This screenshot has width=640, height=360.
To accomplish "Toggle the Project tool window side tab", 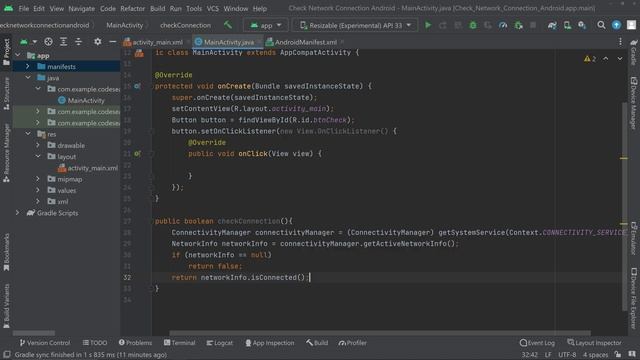I will 6,52.
